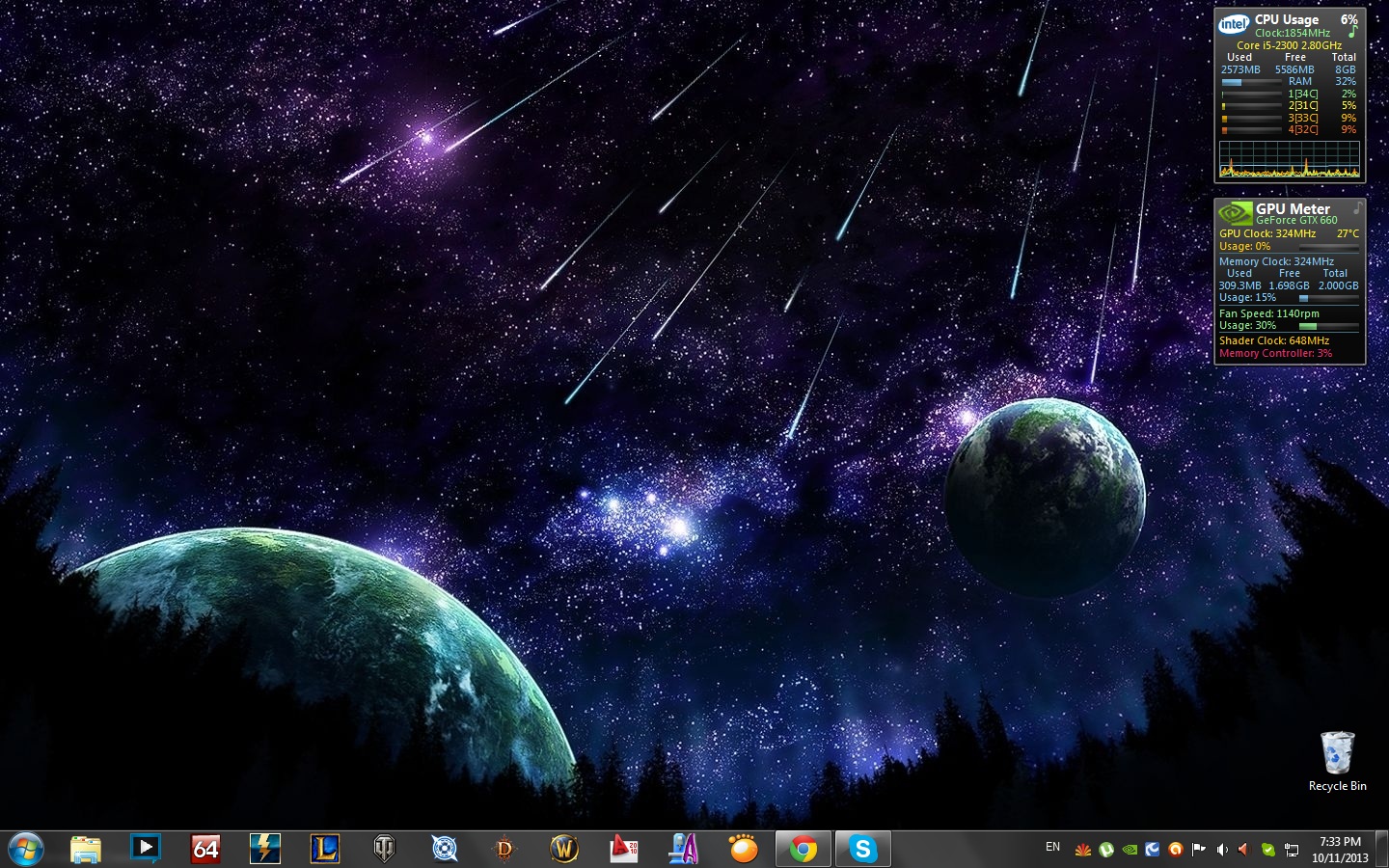Click the "2573MB" used RAM value
This screenshot has width=1389, height=868.
point(1240,69)
